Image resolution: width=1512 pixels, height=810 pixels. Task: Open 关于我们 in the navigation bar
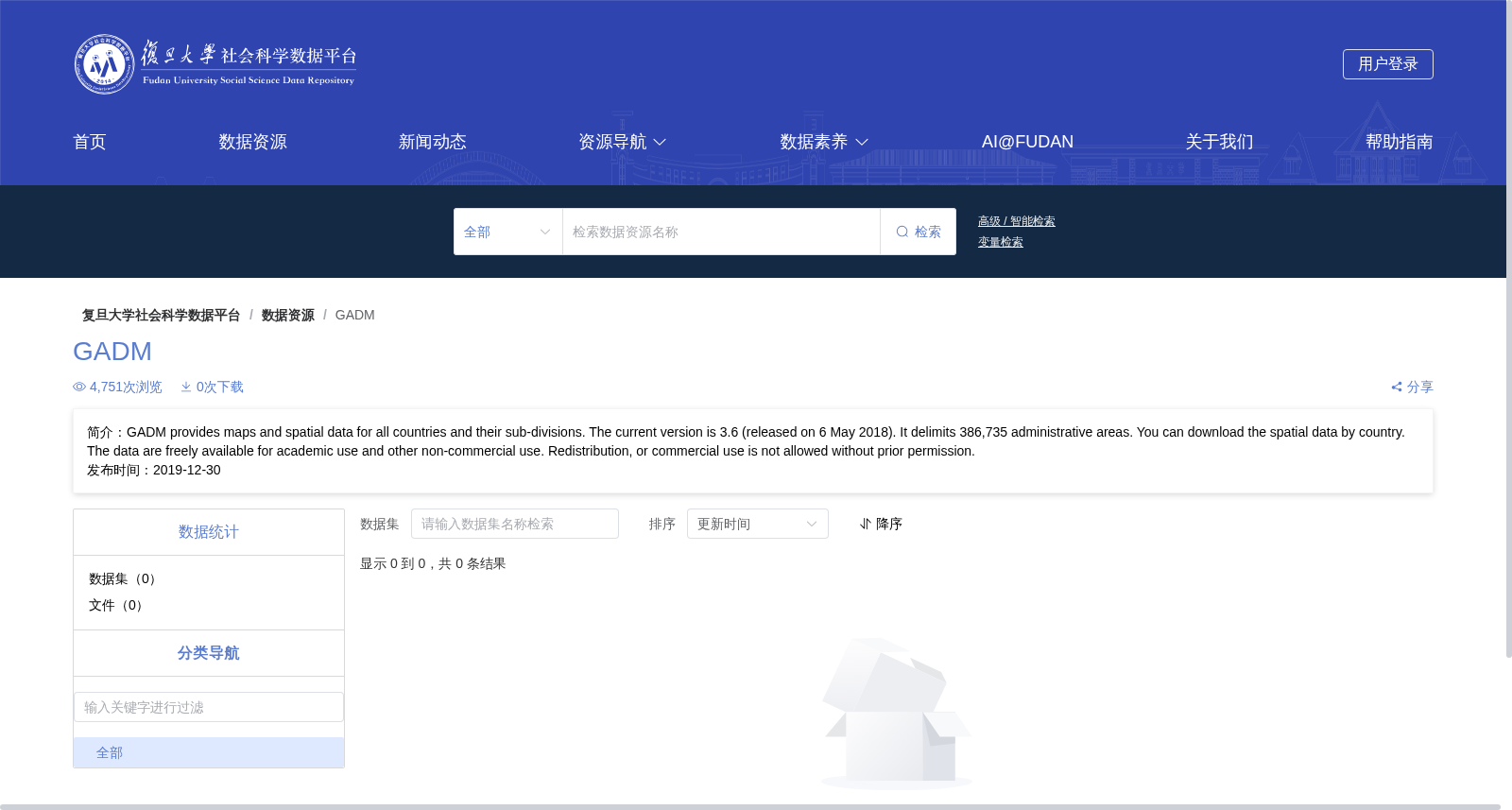[1220, 142]
